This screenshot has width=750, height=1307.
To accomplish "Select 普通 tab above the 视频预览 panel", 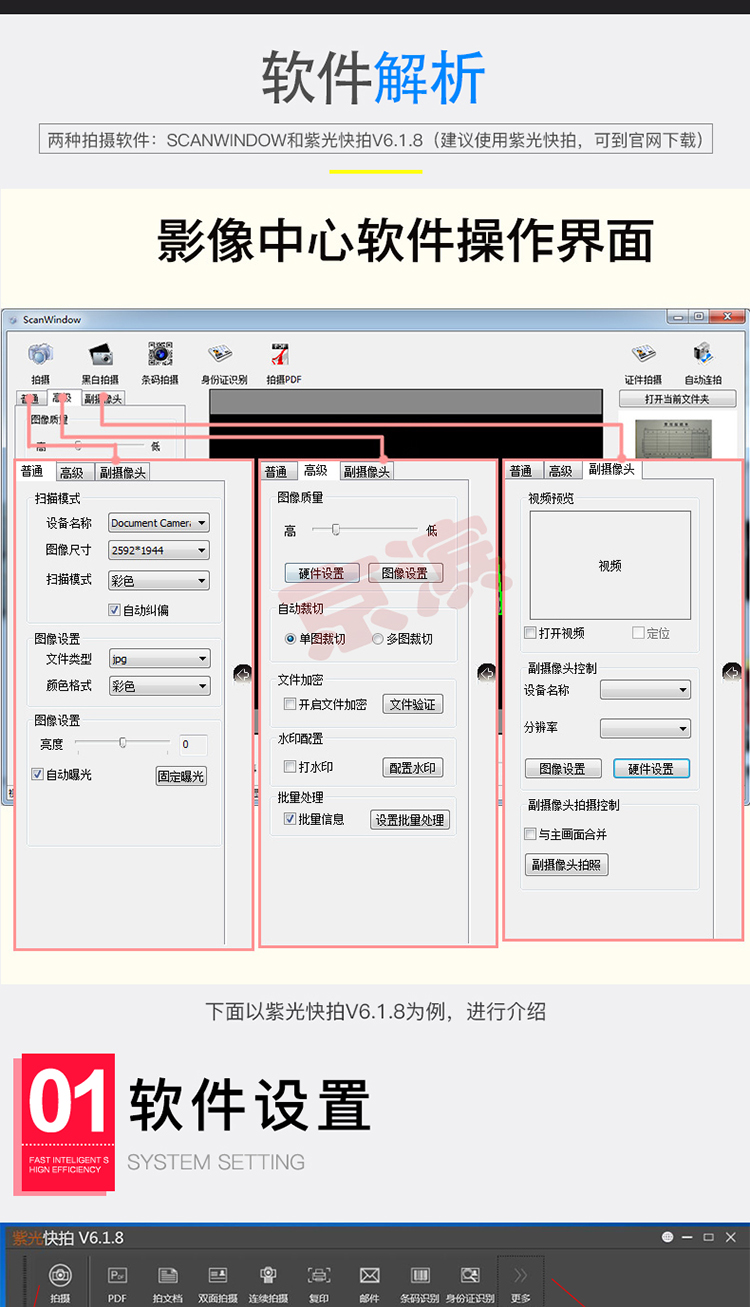I will pyautogui.click(x=521, y=471).
